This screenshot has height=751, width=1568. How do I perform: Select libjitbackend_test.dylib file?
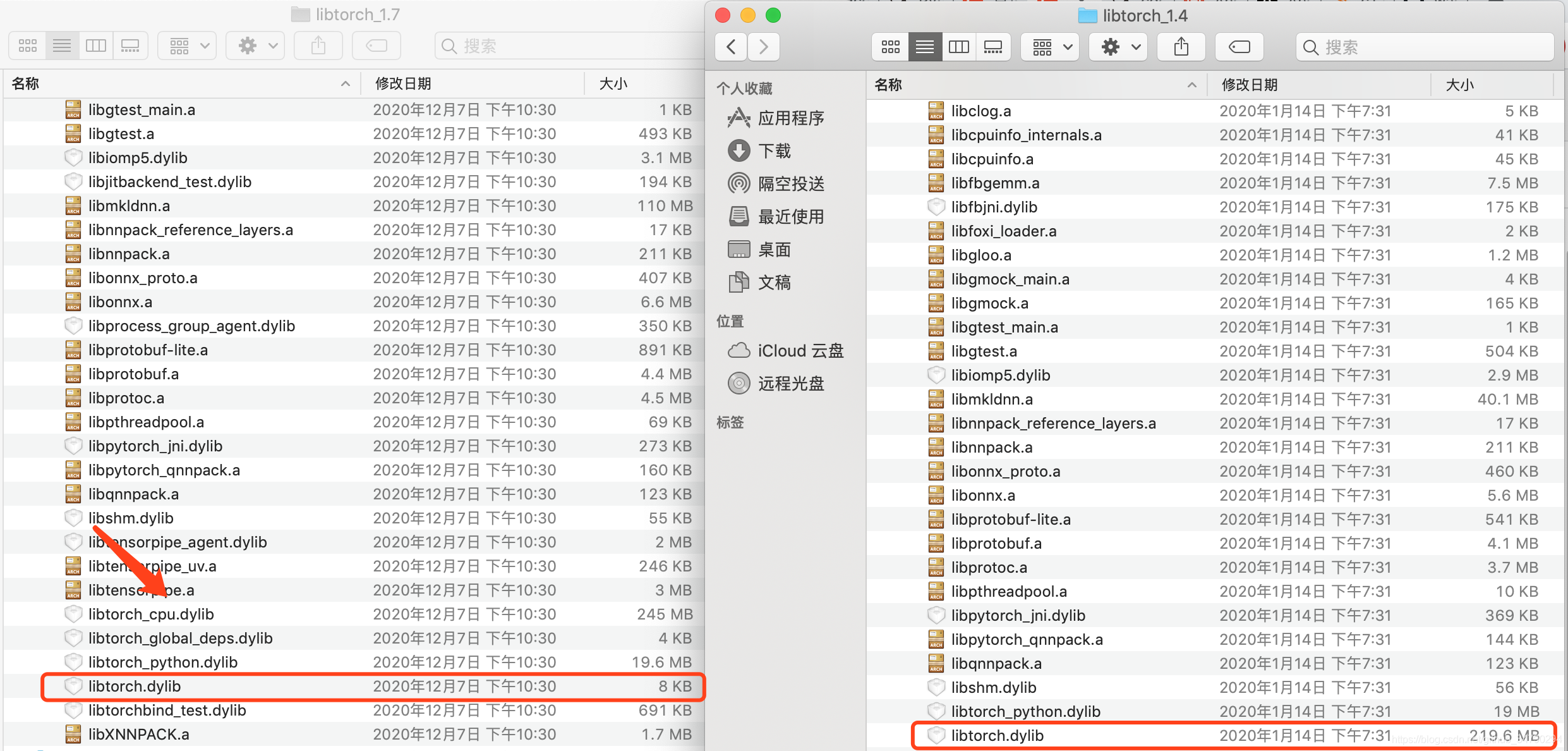pyautogui.click(x=354, y=182)
